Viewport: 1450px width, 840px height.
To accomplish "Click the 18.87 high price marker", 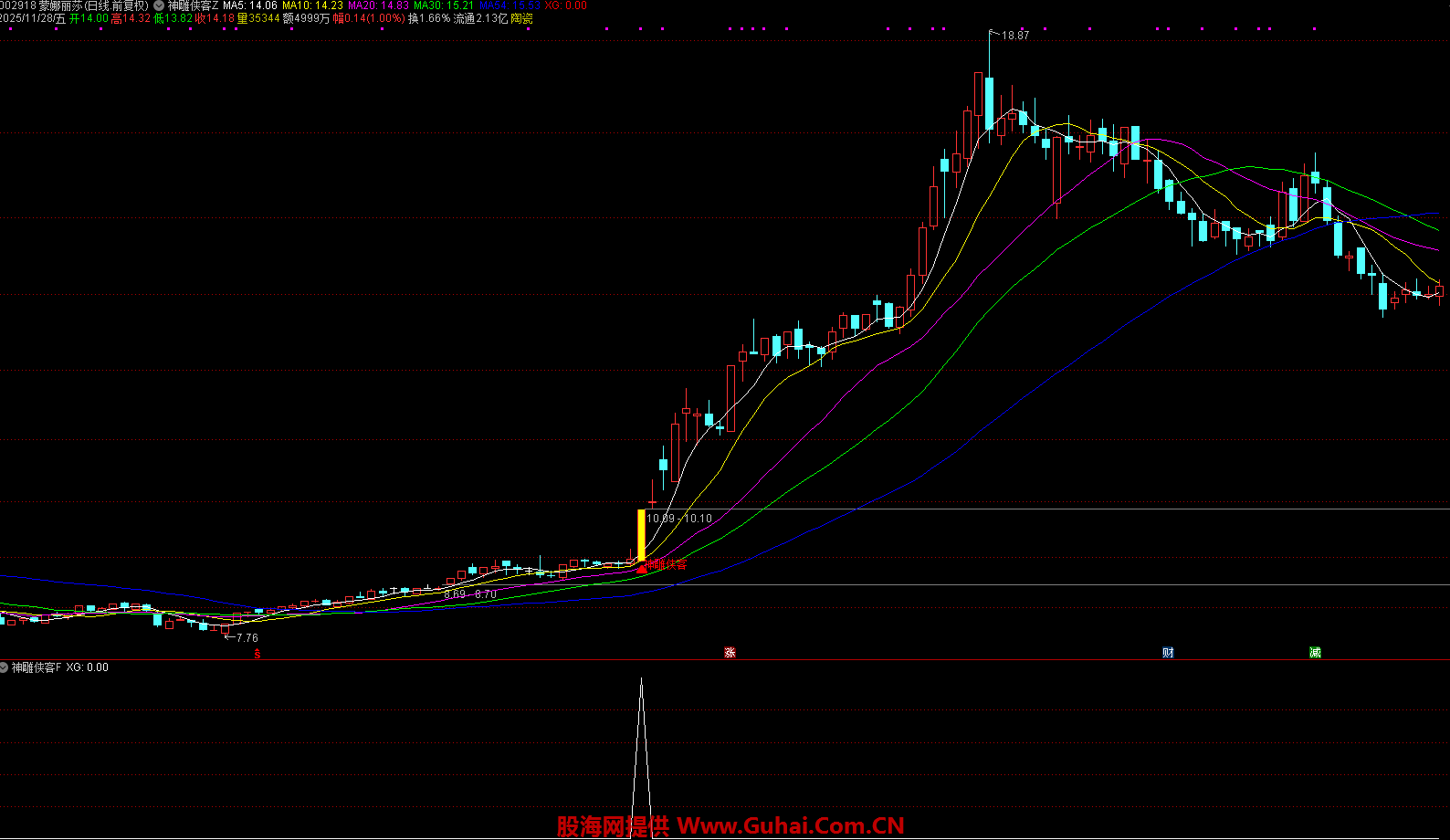I will point(1014,36).
